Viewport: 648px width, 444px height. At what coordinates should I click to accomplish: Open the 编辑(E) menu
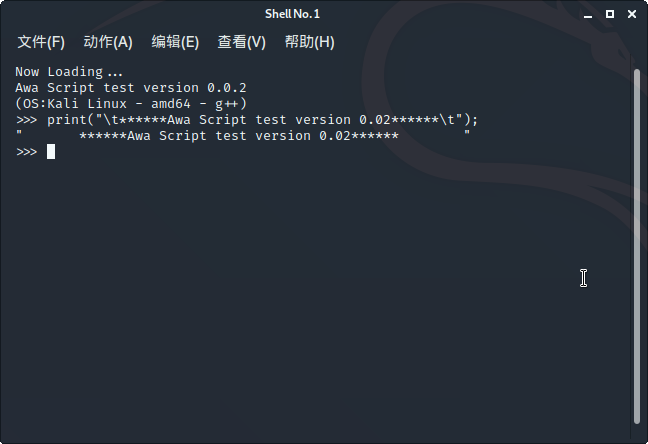(175, 42)
